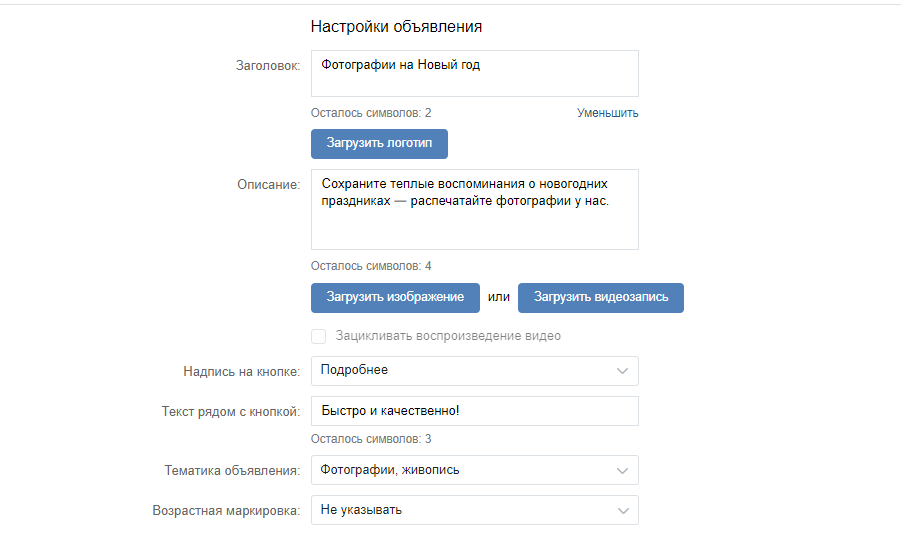The width and height of the screenshot is (901, 546).
Task: Click the 'Уменьшить' link
Action: 607,113
